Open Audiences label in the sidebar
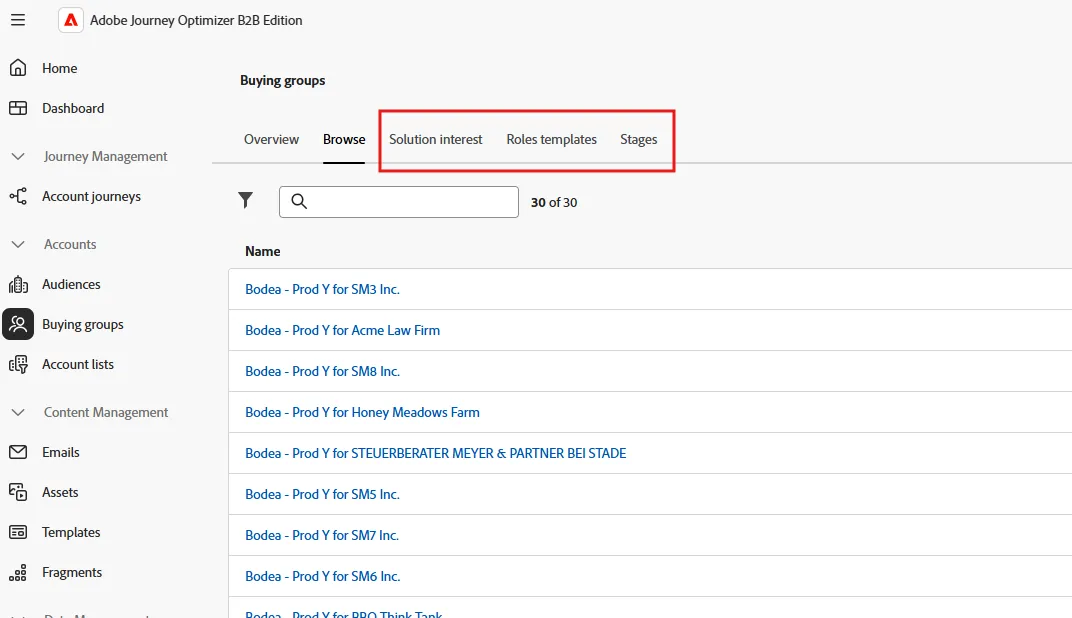 point(71,284)
